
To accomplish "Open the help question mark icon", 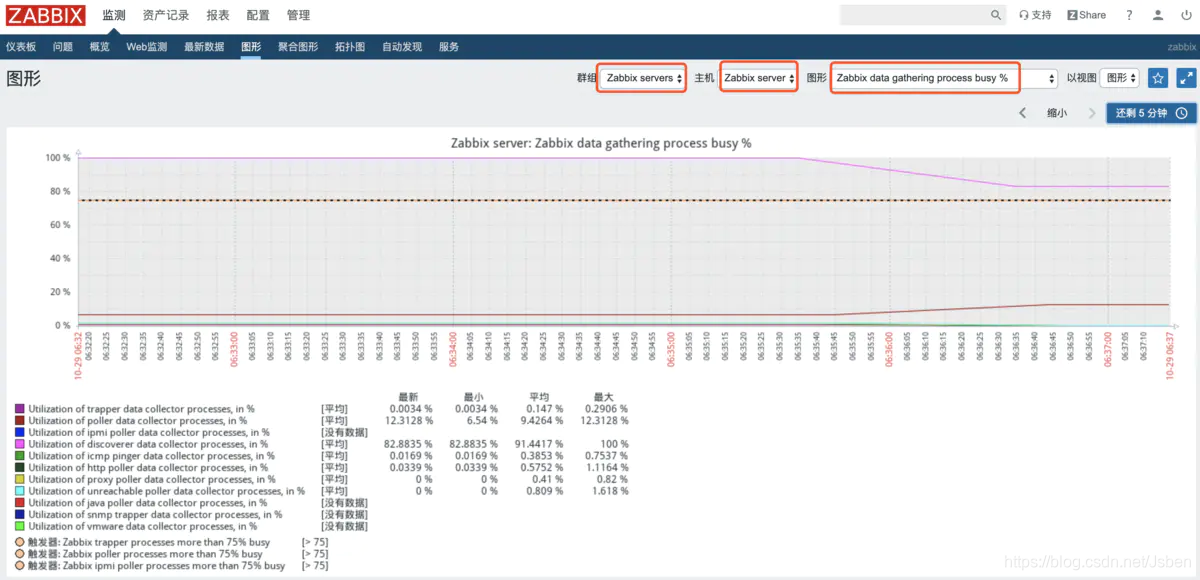I will click(1129, 15).
